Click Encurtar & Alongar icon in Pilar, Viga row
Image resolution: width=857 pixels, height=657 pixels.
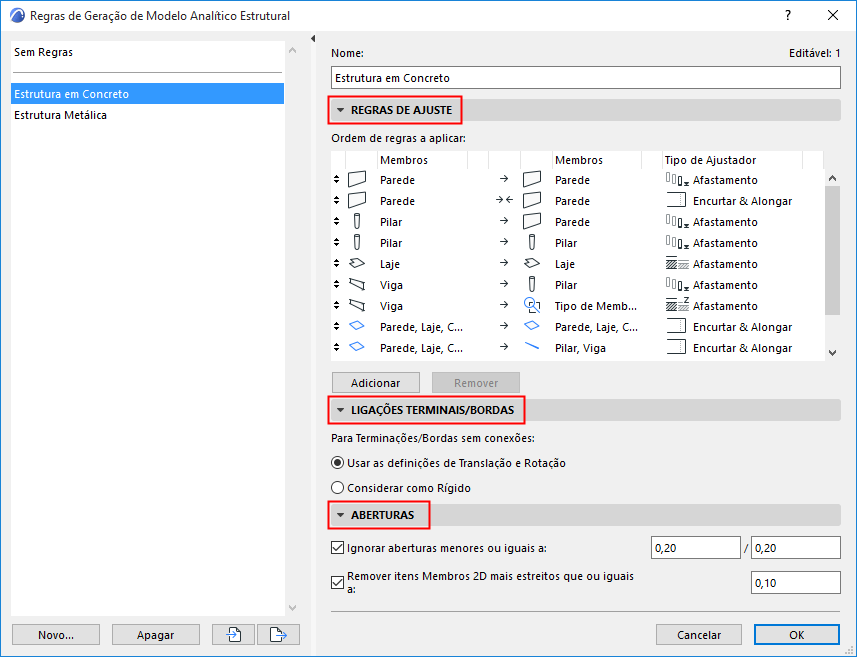[x=676, y=347]
